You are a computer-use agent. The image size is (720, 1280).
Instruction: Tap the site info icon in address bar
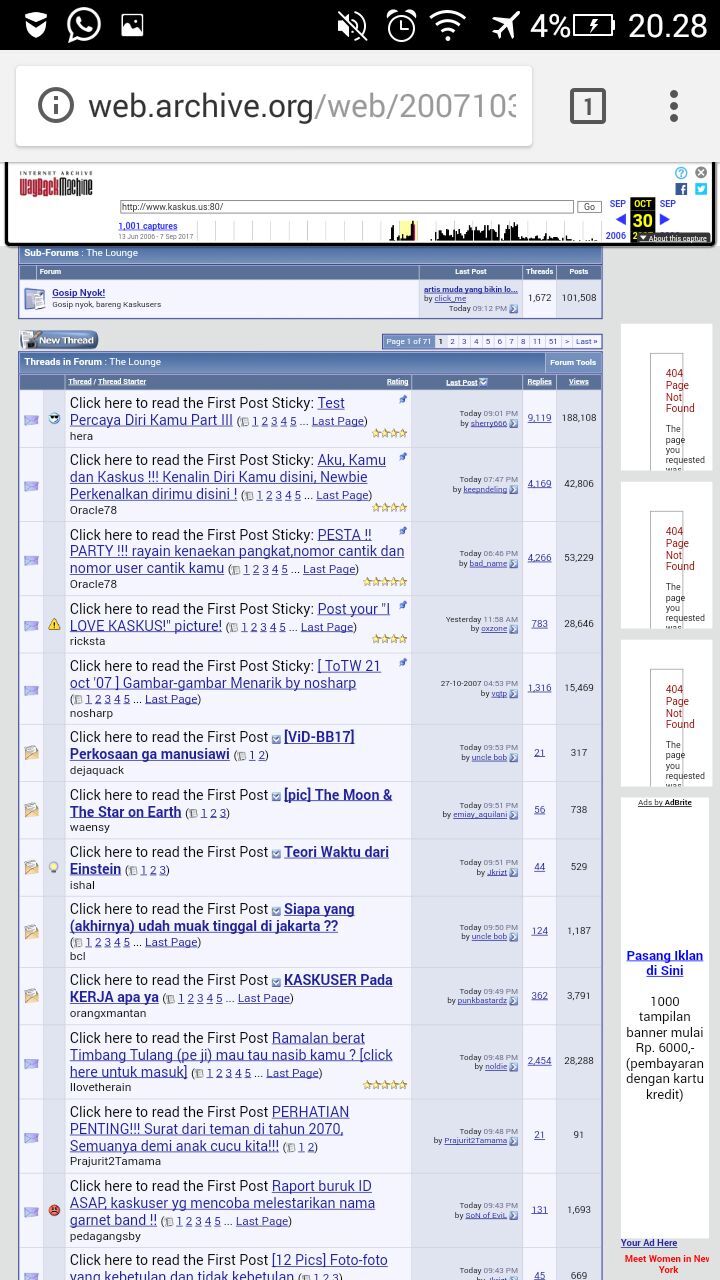(x=56, y=106)
